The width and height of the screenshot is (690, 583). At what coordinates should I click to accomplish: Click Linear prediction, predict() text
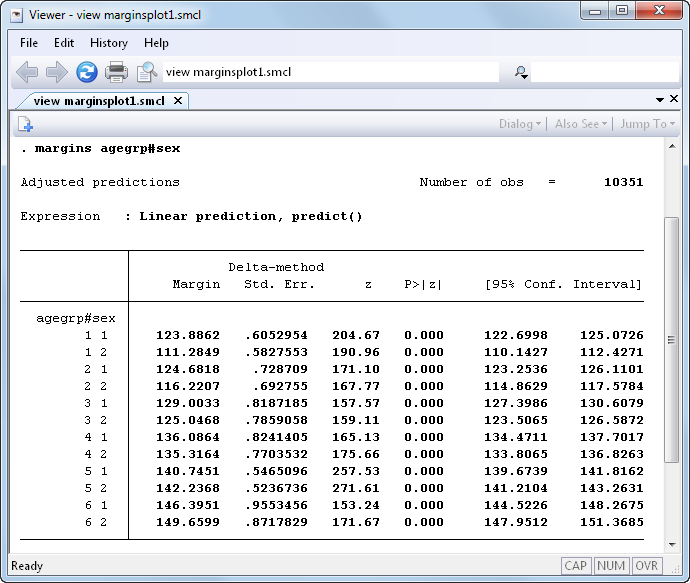pyautogui.click(x=251, y=216)
